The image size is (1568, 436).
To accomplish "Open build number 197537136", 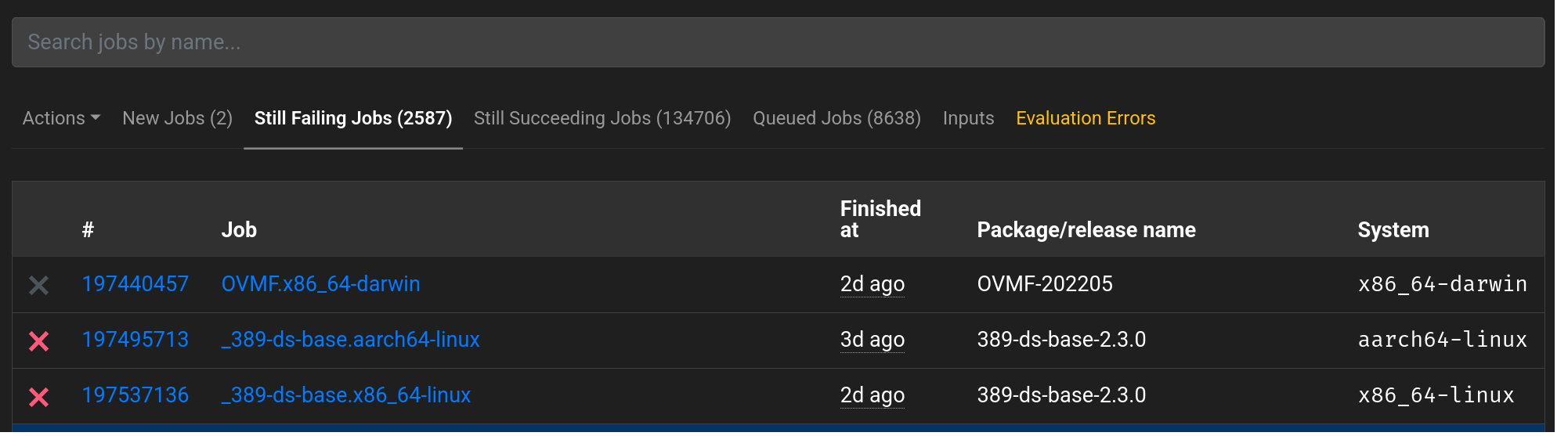I will click(135, 395).
